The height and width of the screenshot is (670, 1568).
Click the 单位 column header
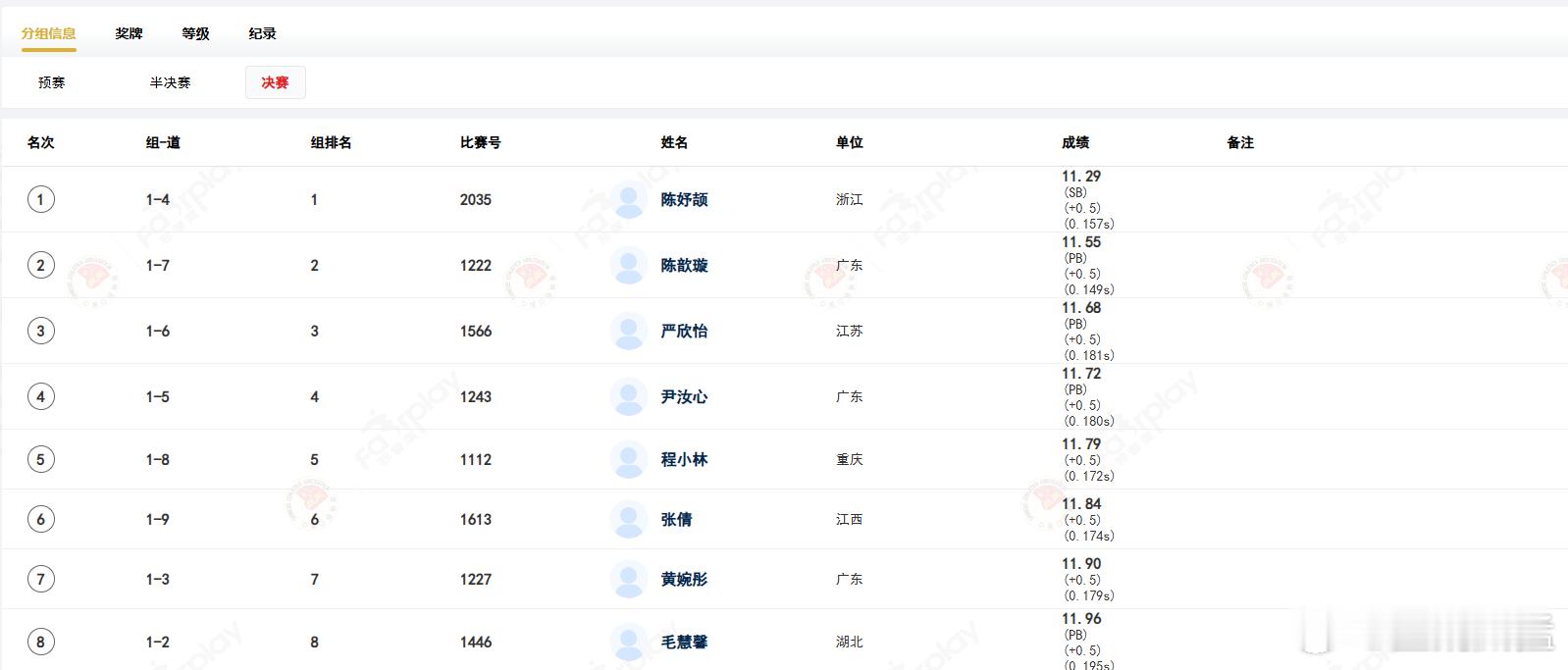point(850,142)
